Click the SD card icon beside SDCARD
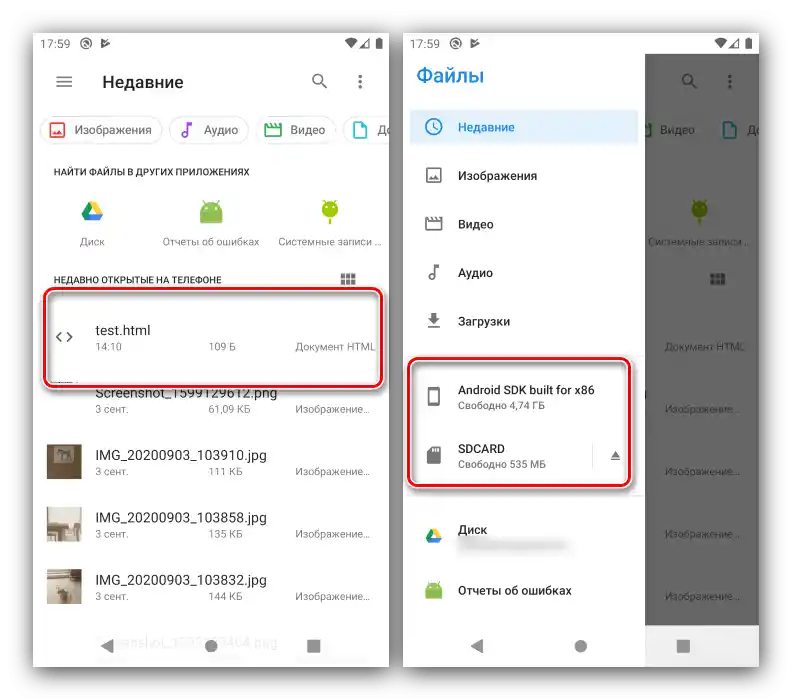 tap(434, 455)
